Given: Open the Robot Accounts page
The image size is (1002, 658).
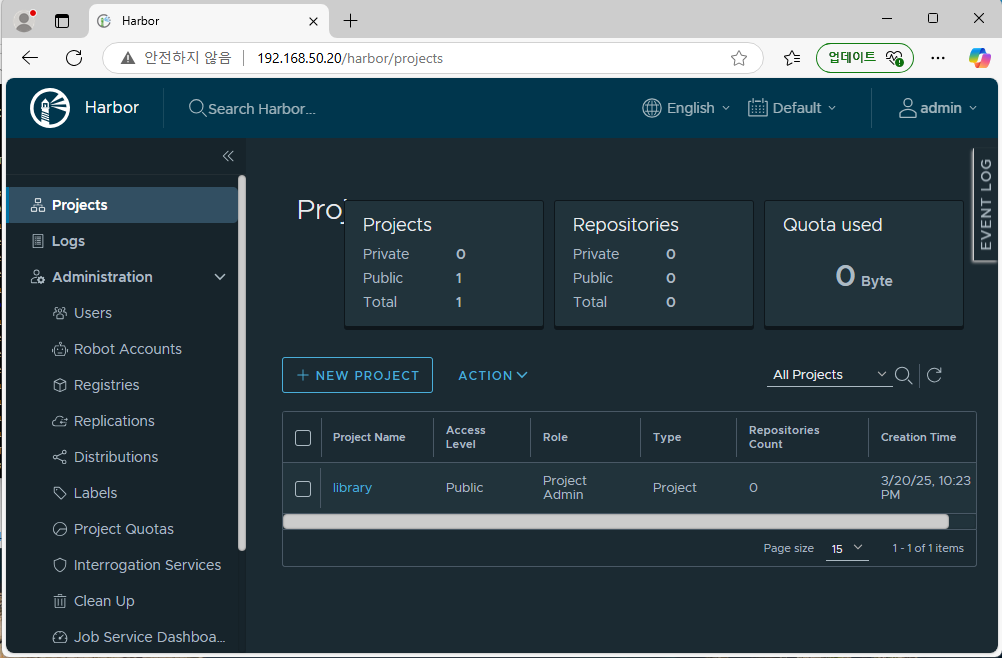Looking at the screenshot, I should 127,349.
